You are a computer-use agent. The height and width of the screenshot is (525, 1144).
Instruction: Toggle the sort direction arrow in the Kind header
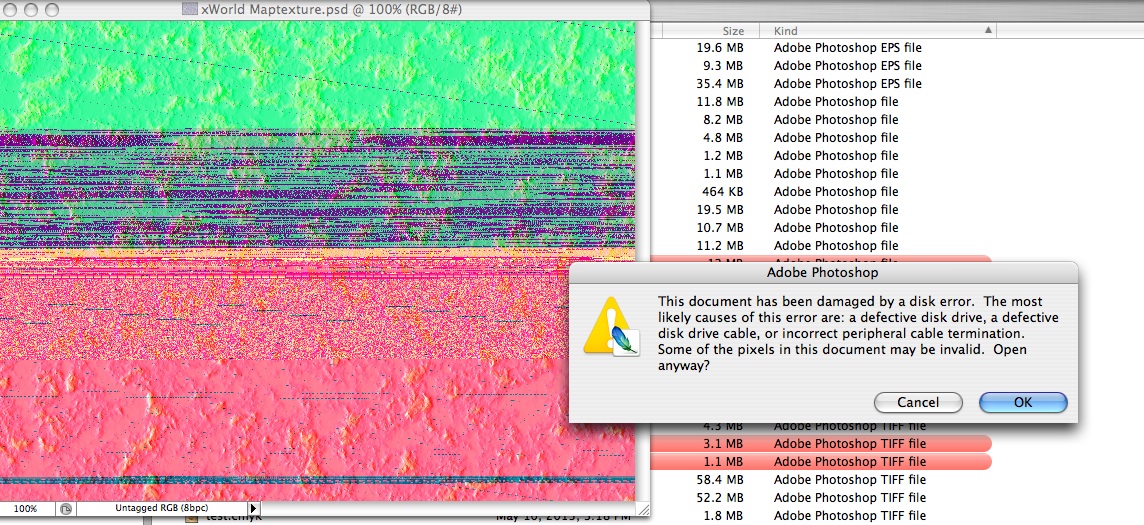[x=988, y=31]
